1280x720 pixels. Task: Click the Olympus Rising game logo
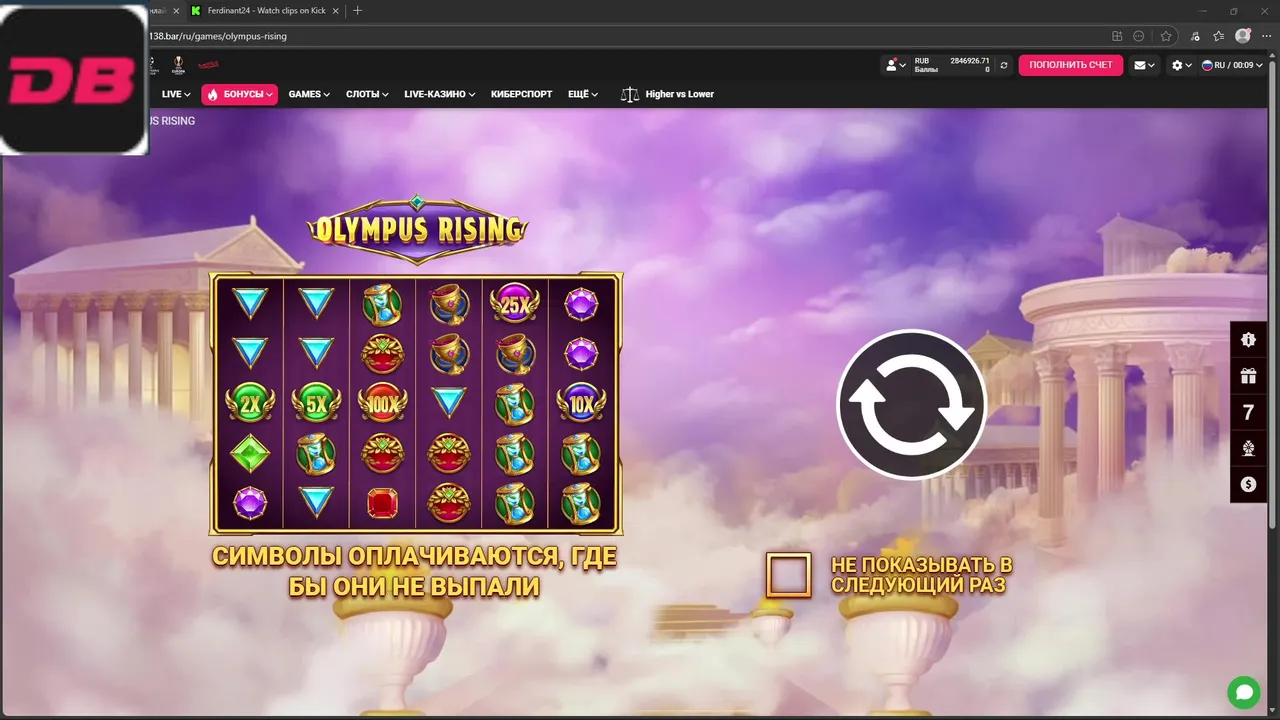pos(417,229)
